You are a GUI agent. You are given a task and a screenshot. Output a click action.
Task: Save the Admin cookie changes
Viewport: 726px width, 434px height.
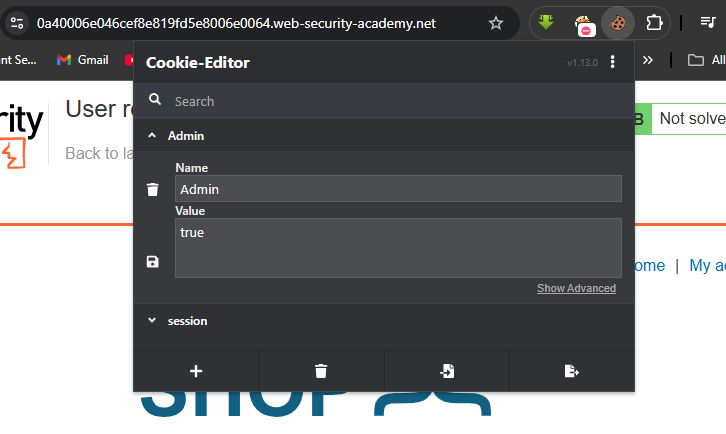pyautogui.click(x=152, y=262)
